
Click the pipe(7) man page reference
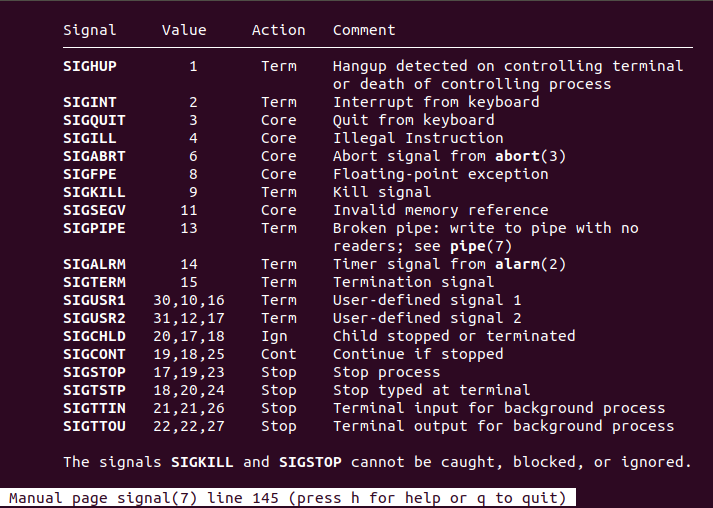coord(485,246)
